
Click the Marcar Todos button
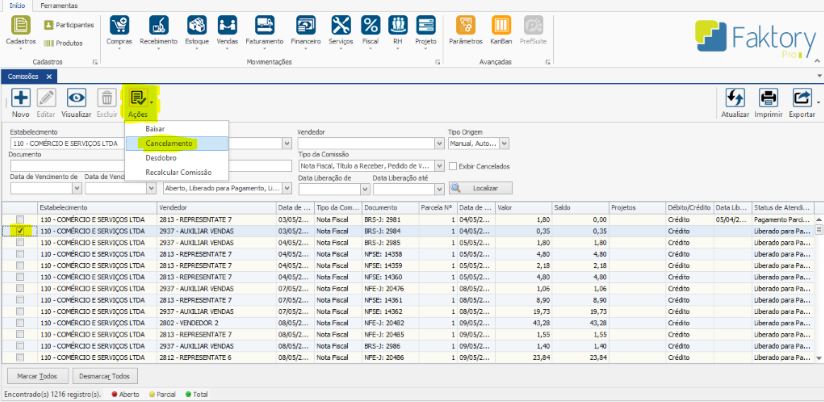39,376
